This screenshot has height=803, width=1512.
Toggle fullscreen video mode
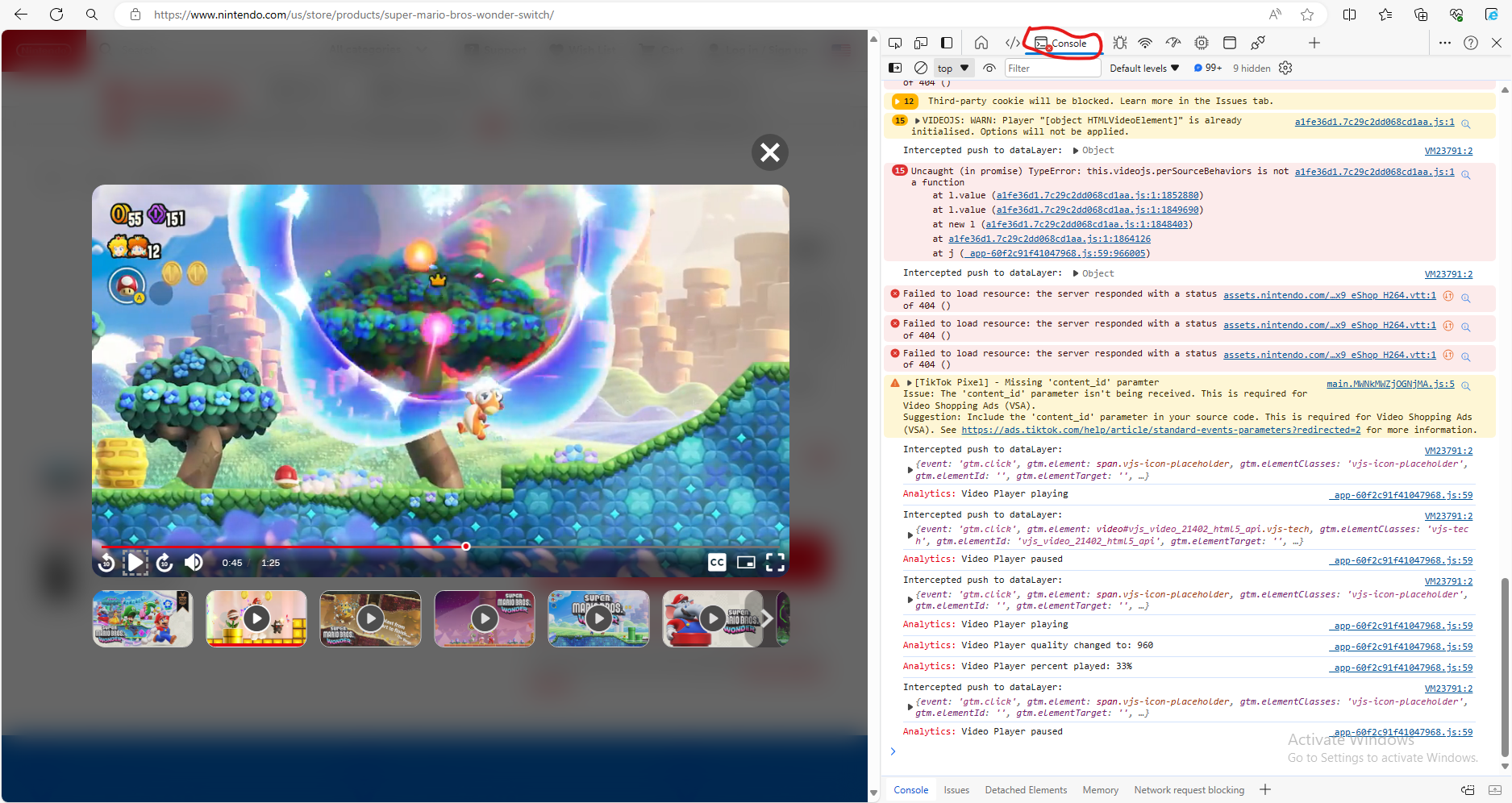tap(775, 563)
